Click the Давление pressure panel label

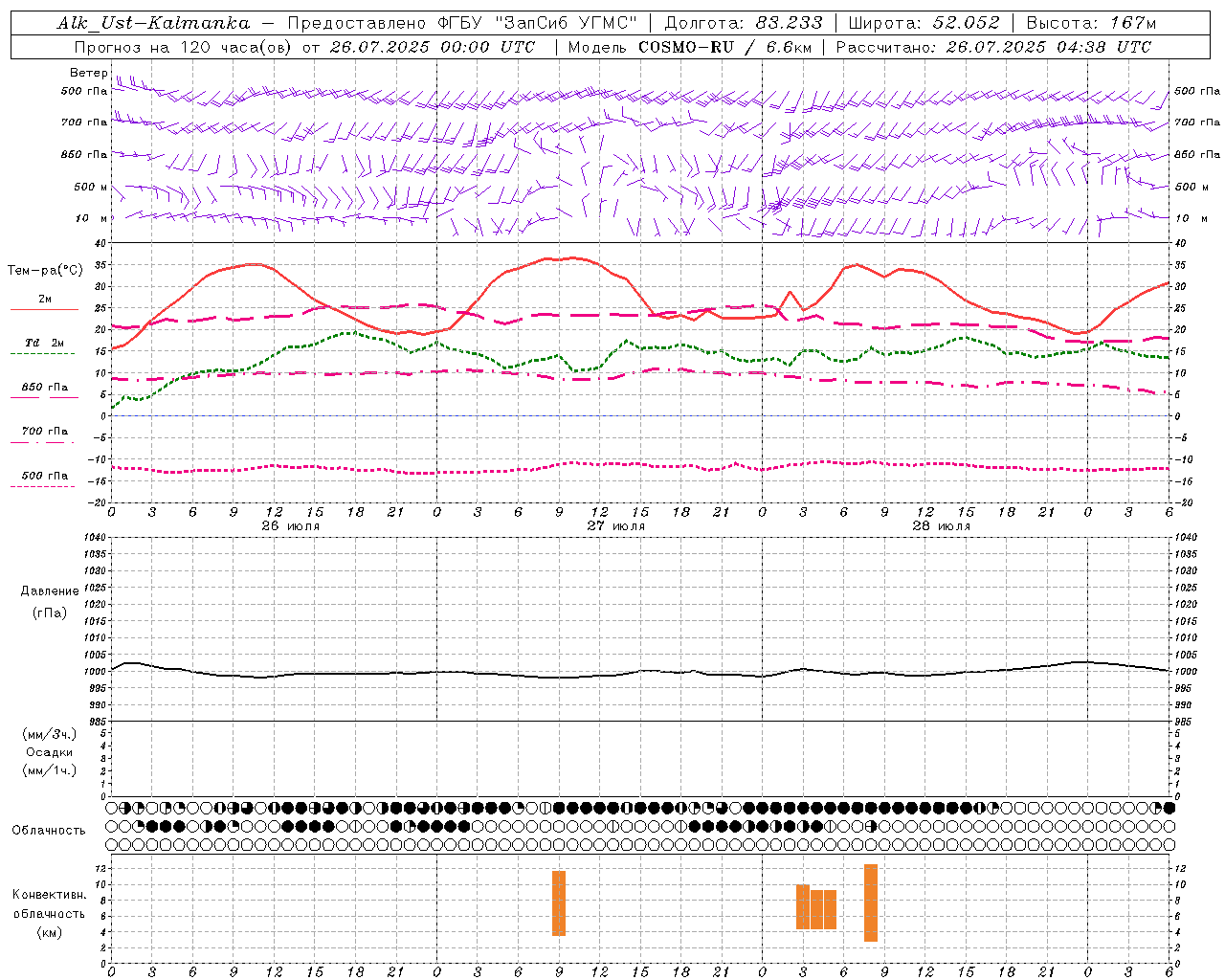point(50,591)
